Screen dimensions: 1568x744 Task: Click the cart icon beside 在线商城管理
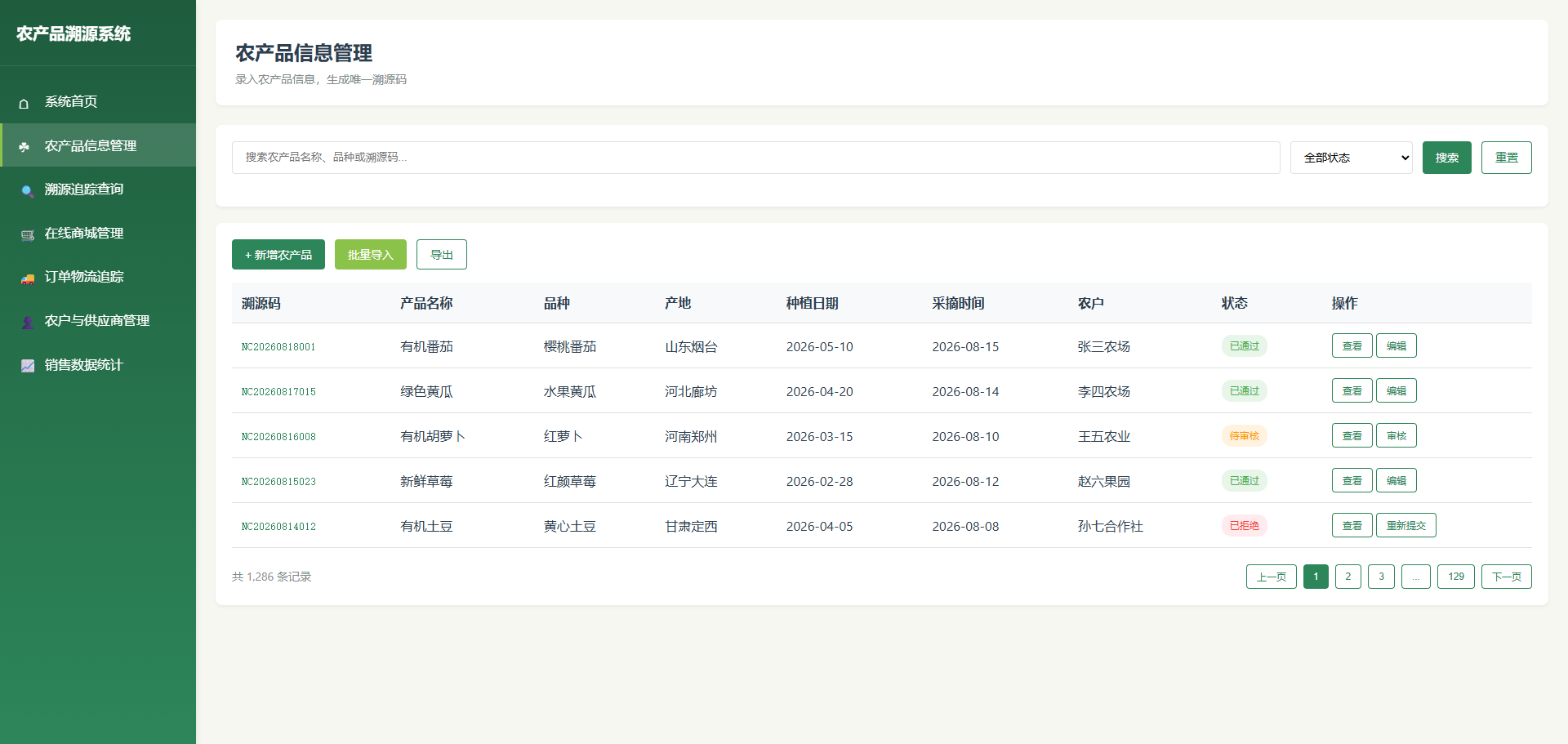click(x=27, y=234)
